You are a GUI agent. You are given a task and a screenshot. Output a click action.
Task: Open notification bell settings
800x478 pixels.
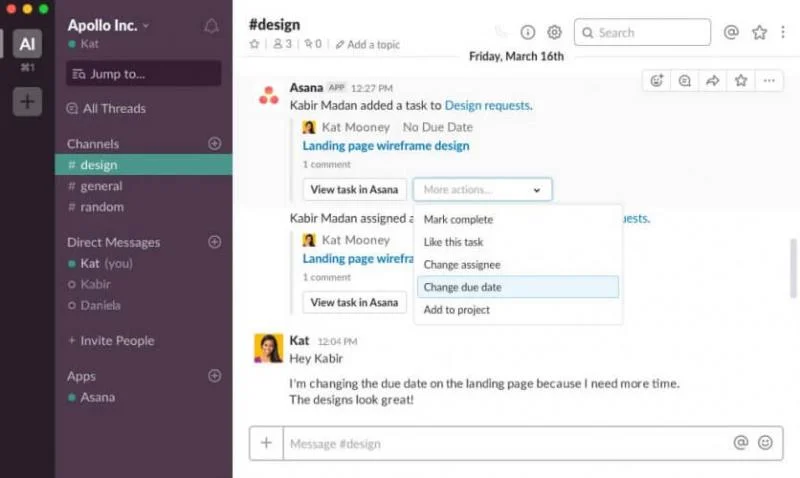pyautogui.click(x=211, y=26)
